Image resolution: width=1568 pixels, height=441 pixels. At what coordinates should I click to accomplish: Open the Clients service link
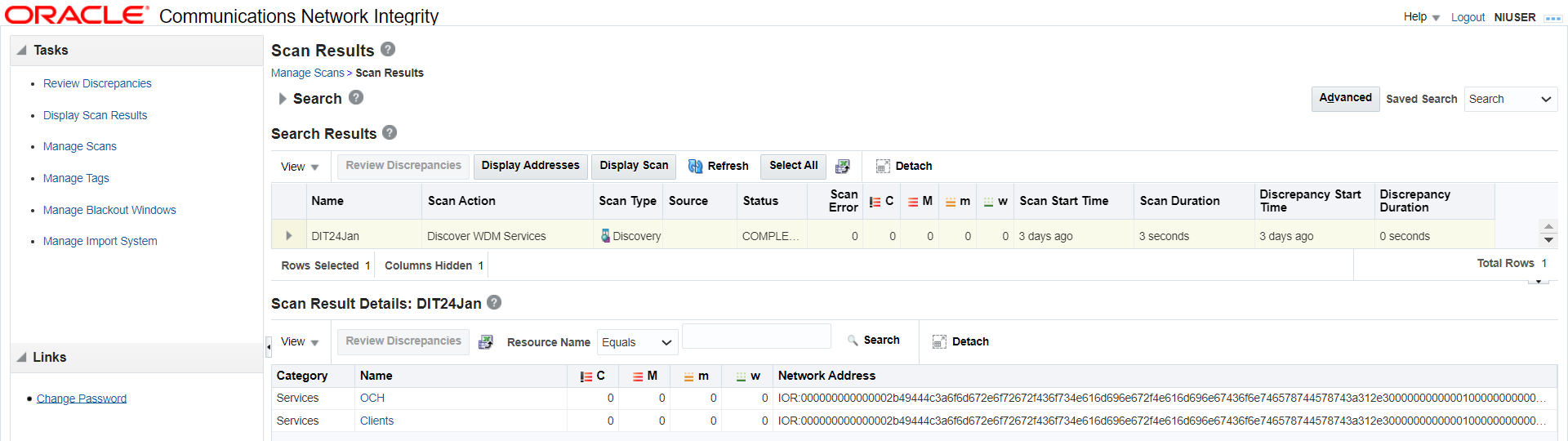[x=376, y=421]
